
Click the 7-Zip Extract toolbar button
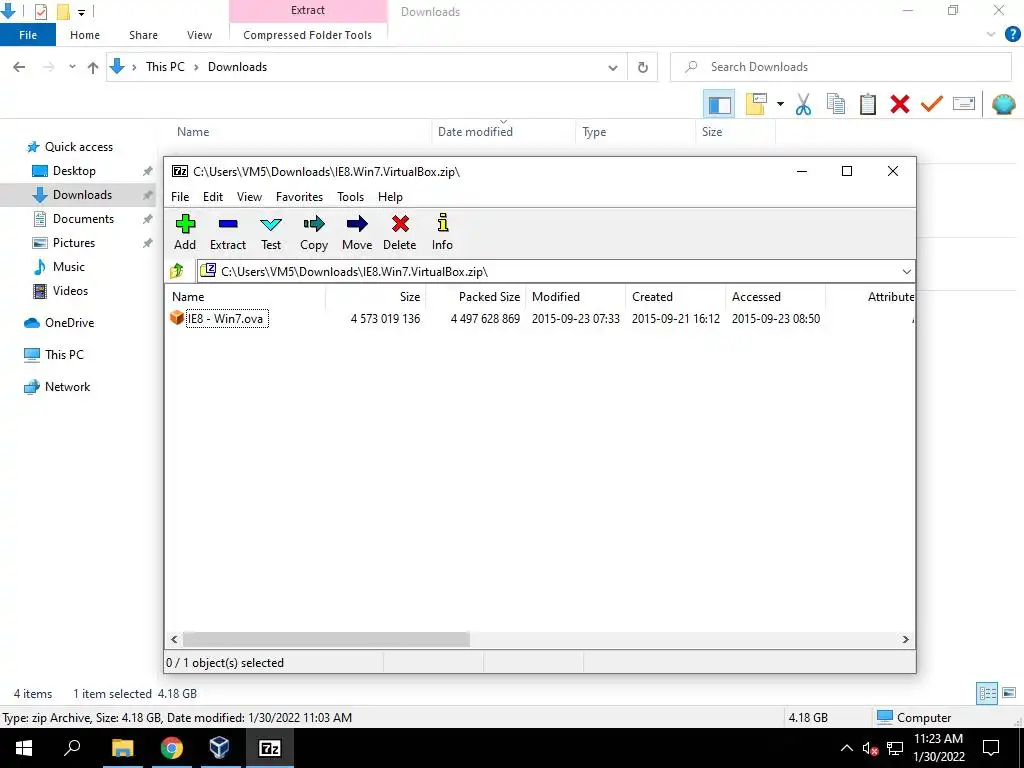click(x=228, y=232)
